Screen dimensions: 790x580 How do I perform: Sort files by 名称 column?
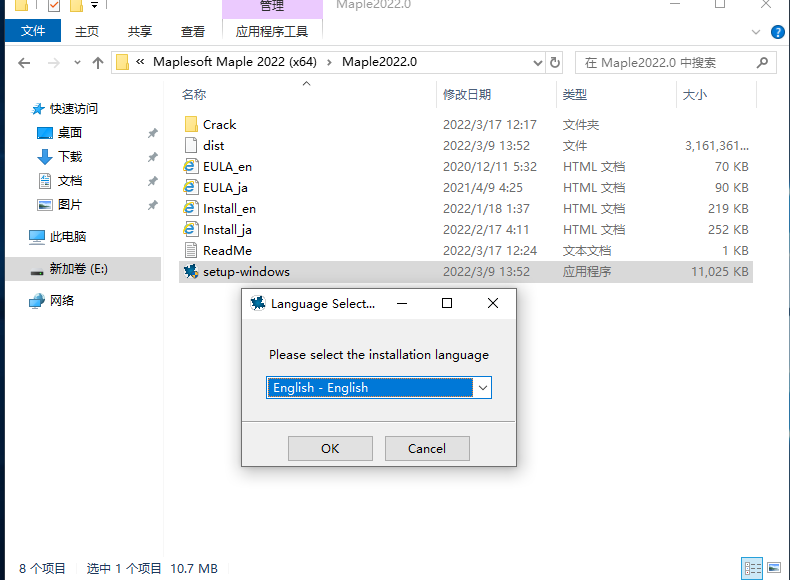tap(194, 95)
